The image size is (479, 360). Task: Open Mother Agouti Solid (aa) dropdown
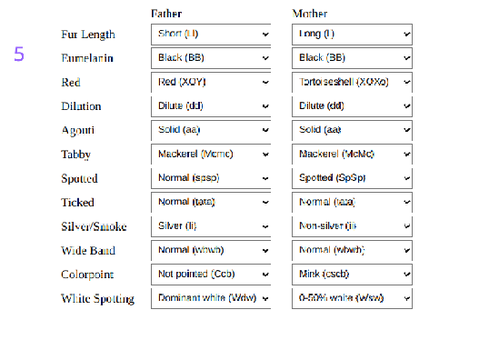[x=352, y=130]
